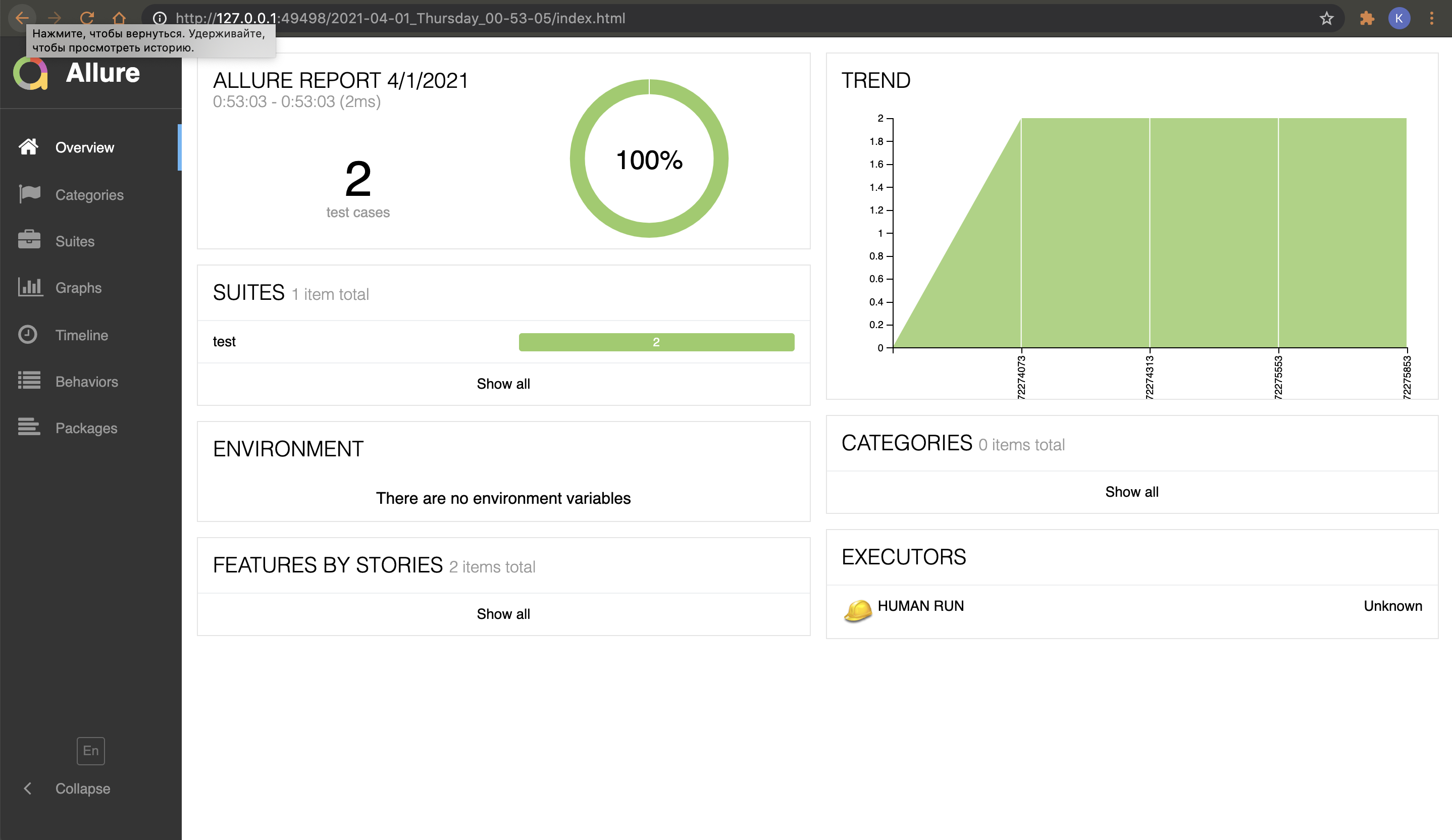The height and width of the screenshot is (840, 1452).
Task: Click the 100% donut chart
Action: pos(649,159)
